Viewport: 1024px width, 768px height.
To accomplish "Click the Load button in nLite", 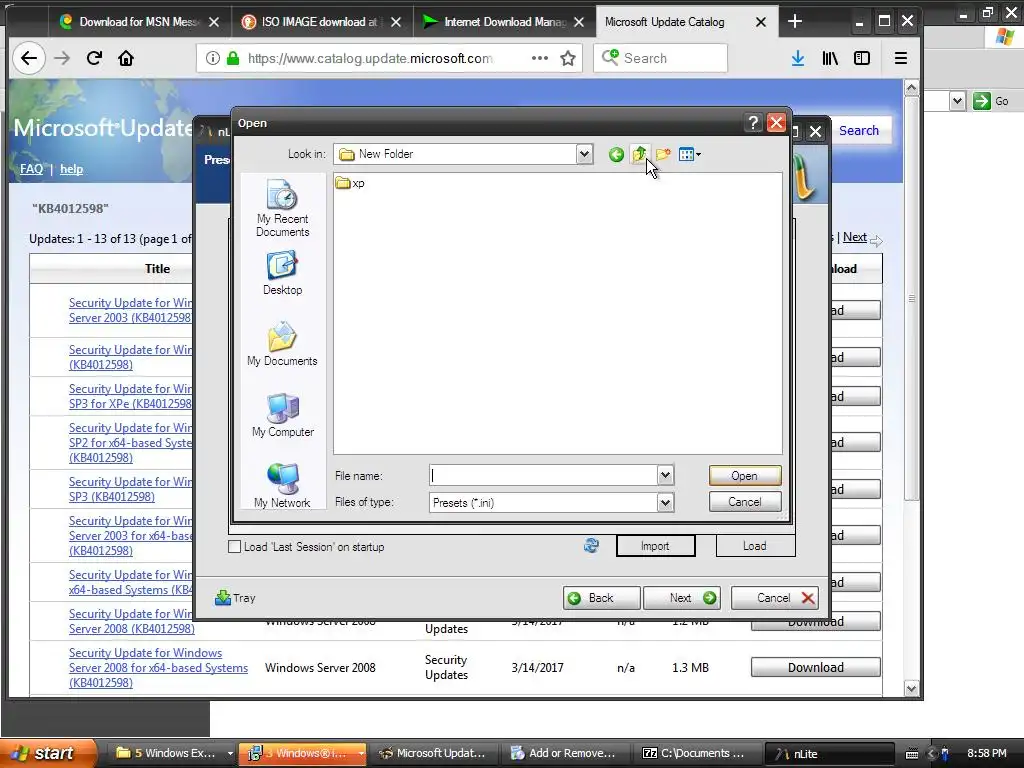I will click(x=755, y=546).
